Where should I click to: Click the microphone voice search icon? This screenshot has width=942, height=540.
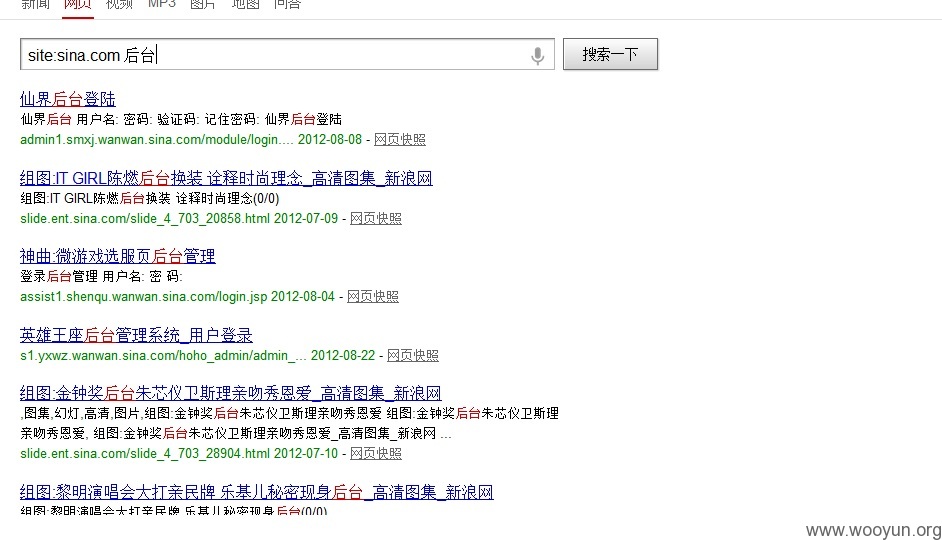pos(538,55)
